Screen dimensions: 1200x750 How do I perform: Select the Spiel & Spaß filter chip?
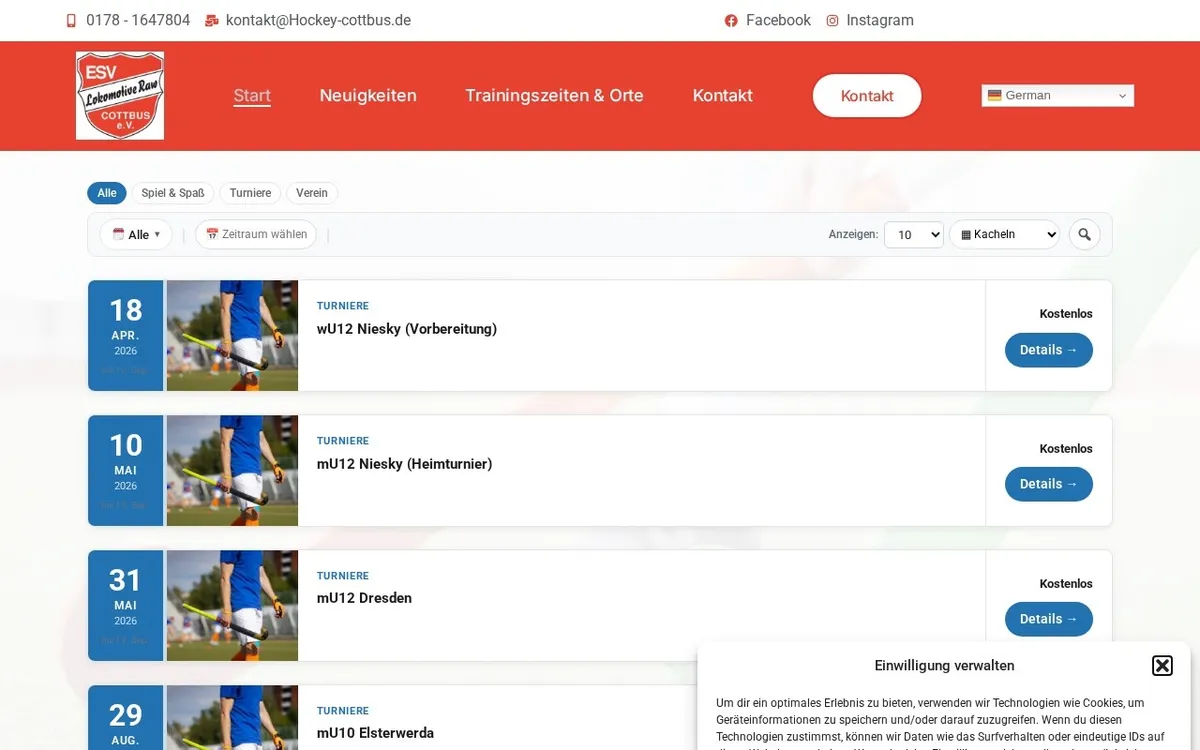pyautogui.click(x=173, y=193)
